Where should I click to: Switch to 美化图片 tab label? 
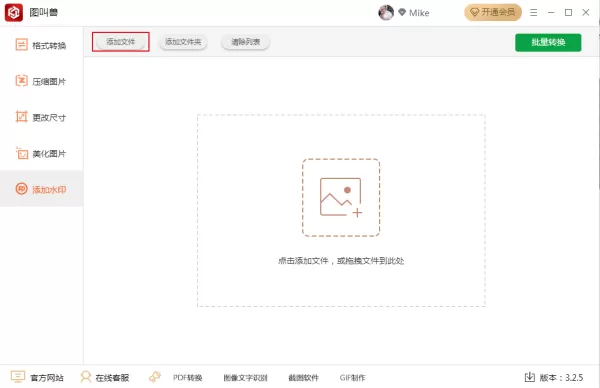(49, 154)
